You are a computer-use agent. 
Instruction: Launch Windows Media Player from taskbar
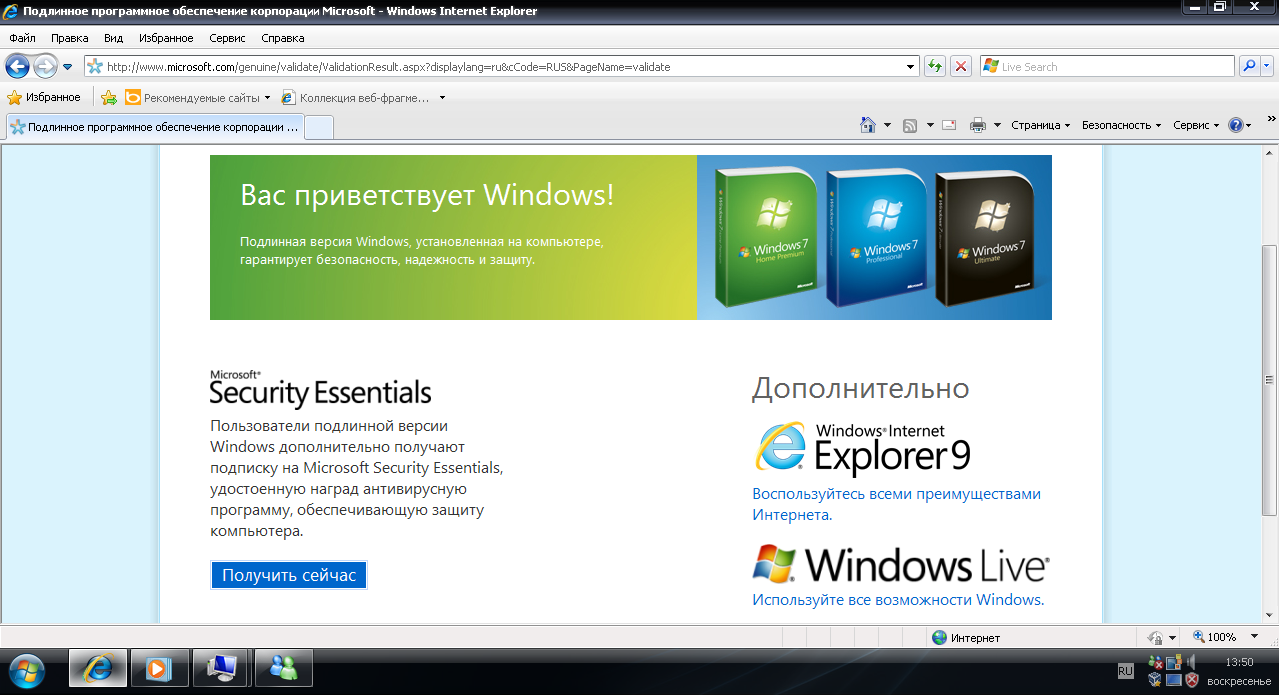(x=159, y=668)
